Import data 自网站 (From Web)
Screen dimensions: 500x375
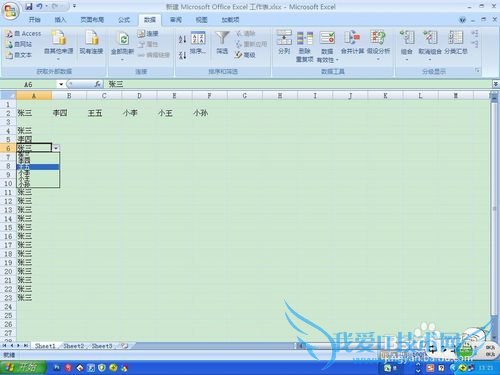(19, 44)
